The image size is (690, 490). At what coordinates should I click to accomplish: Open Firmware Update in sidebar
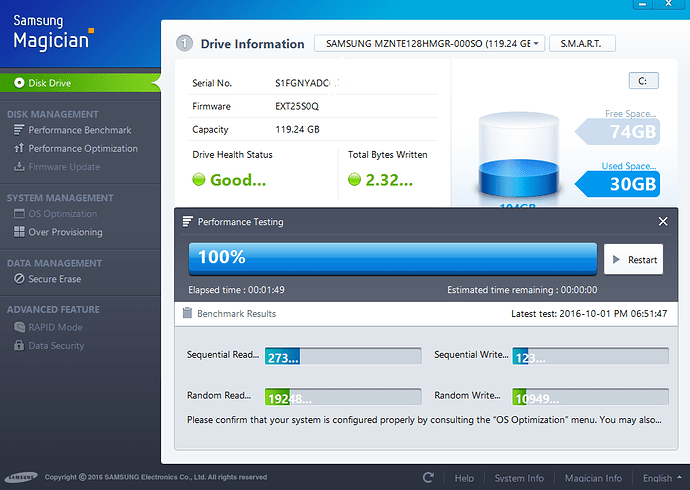64,167
